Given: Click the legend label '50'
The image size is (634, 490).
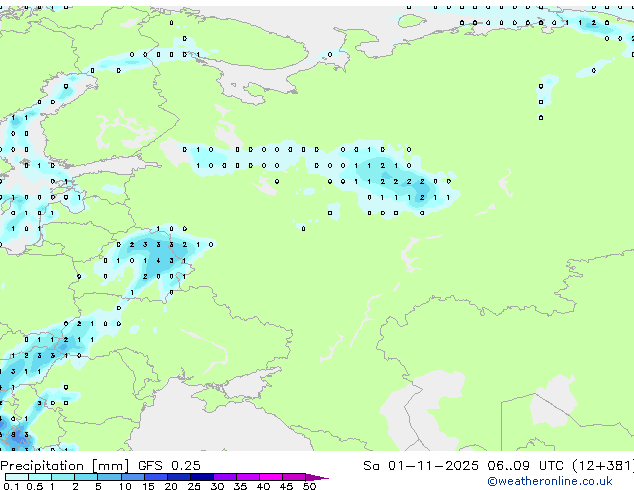Looking at the screenshot, I should pyautogui.click(x=309, y=486).
